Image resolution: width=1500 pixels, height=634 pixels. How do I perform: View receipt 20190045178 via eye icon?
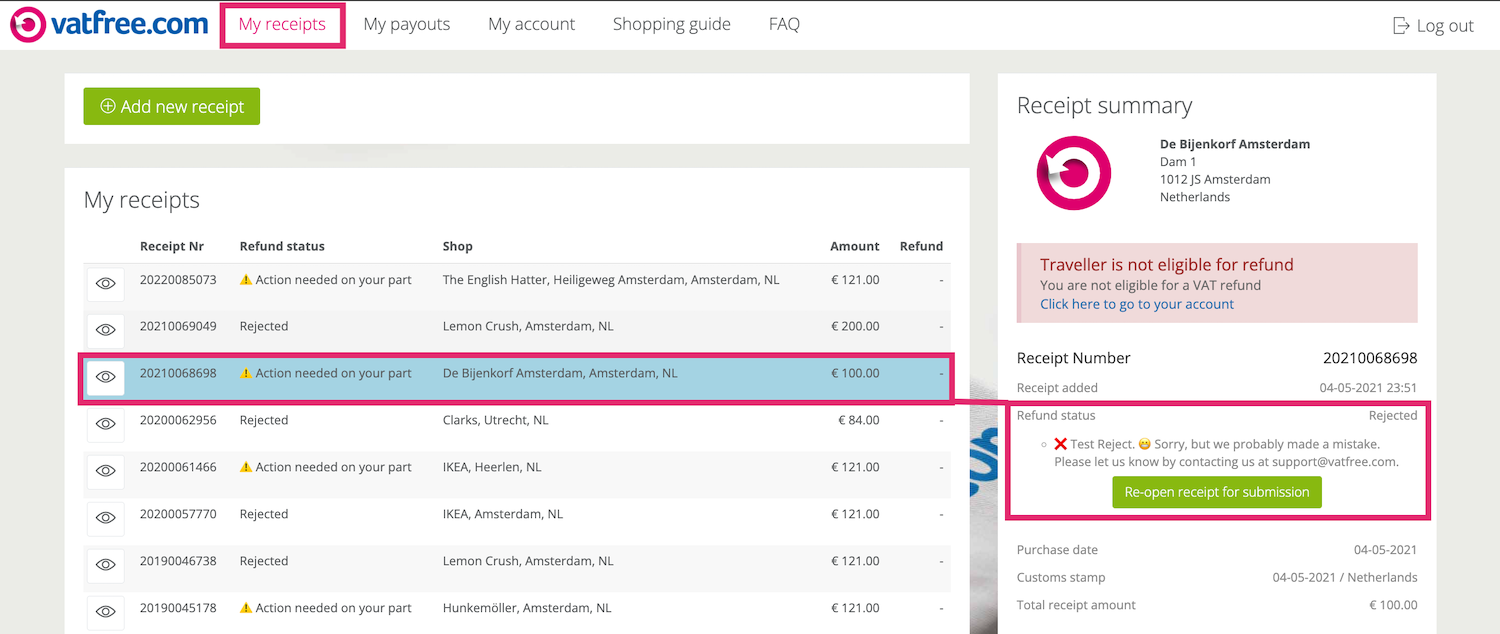(106, 611)
